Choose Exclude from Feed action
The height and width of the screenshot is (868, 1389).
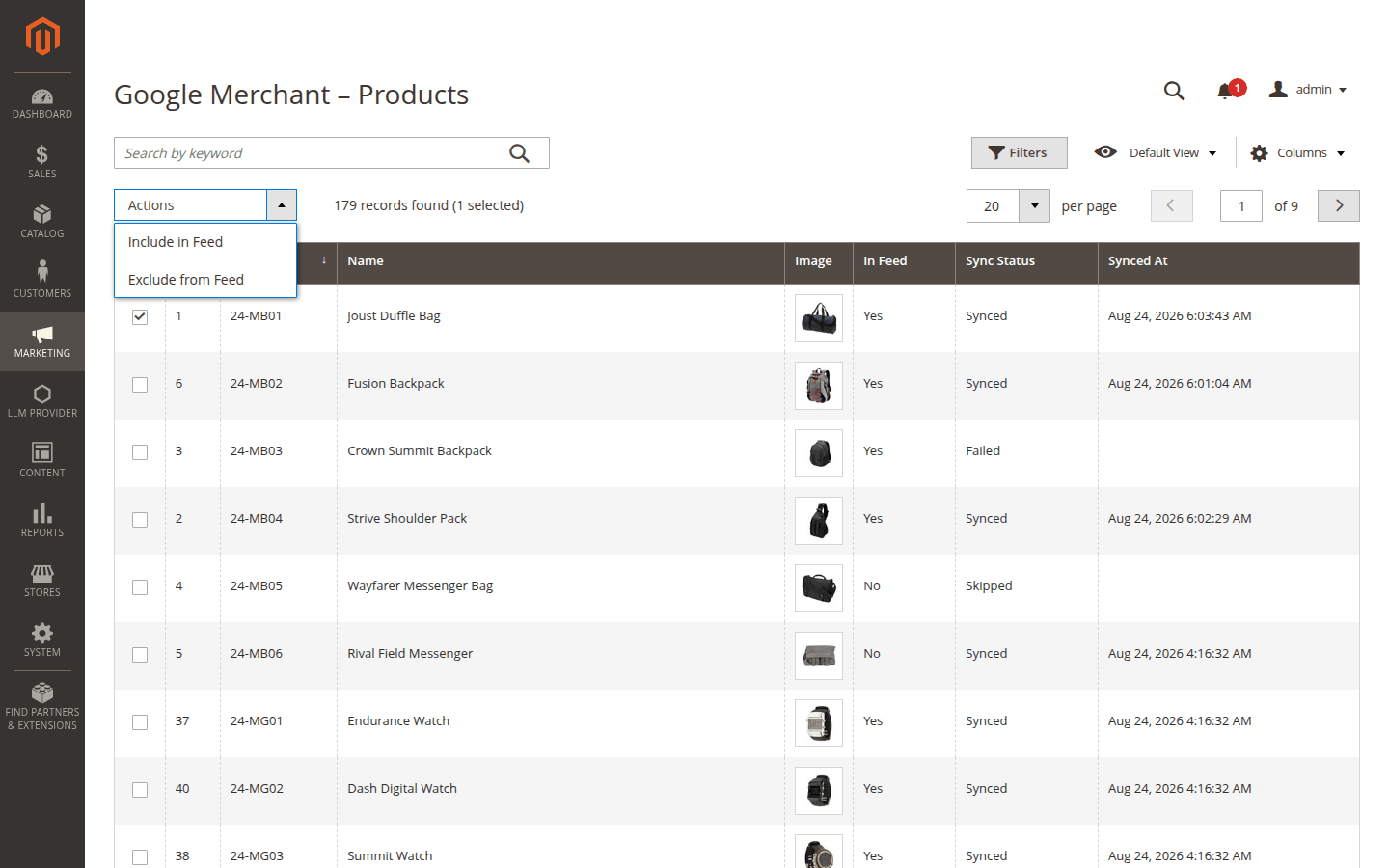point(205,280)
